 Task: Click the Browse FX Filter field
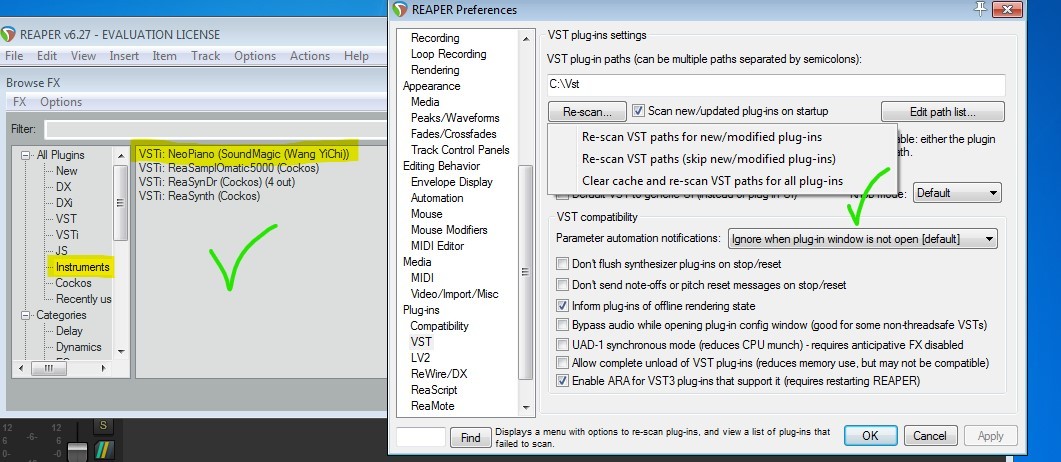coord(215,129)
